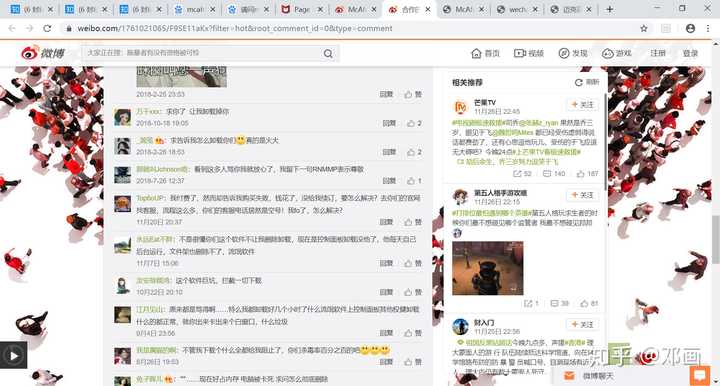The image size is (720, 386).
Task: Click the 第五人格手游攻略 avatar
Action: 460,197
